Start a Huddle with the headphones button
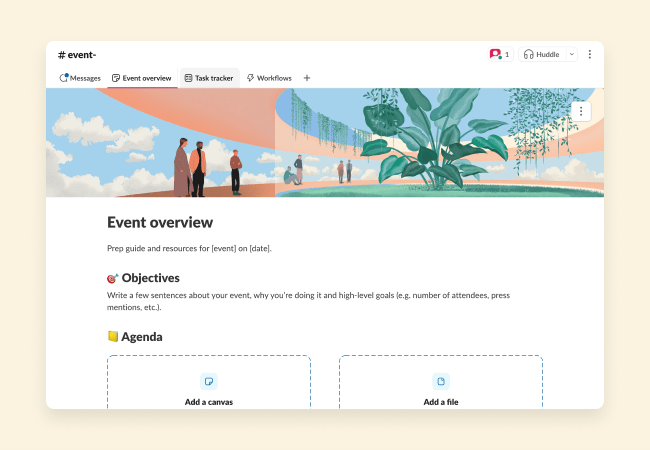The width and height of the screenshot is (650, 450). (541, 54)
